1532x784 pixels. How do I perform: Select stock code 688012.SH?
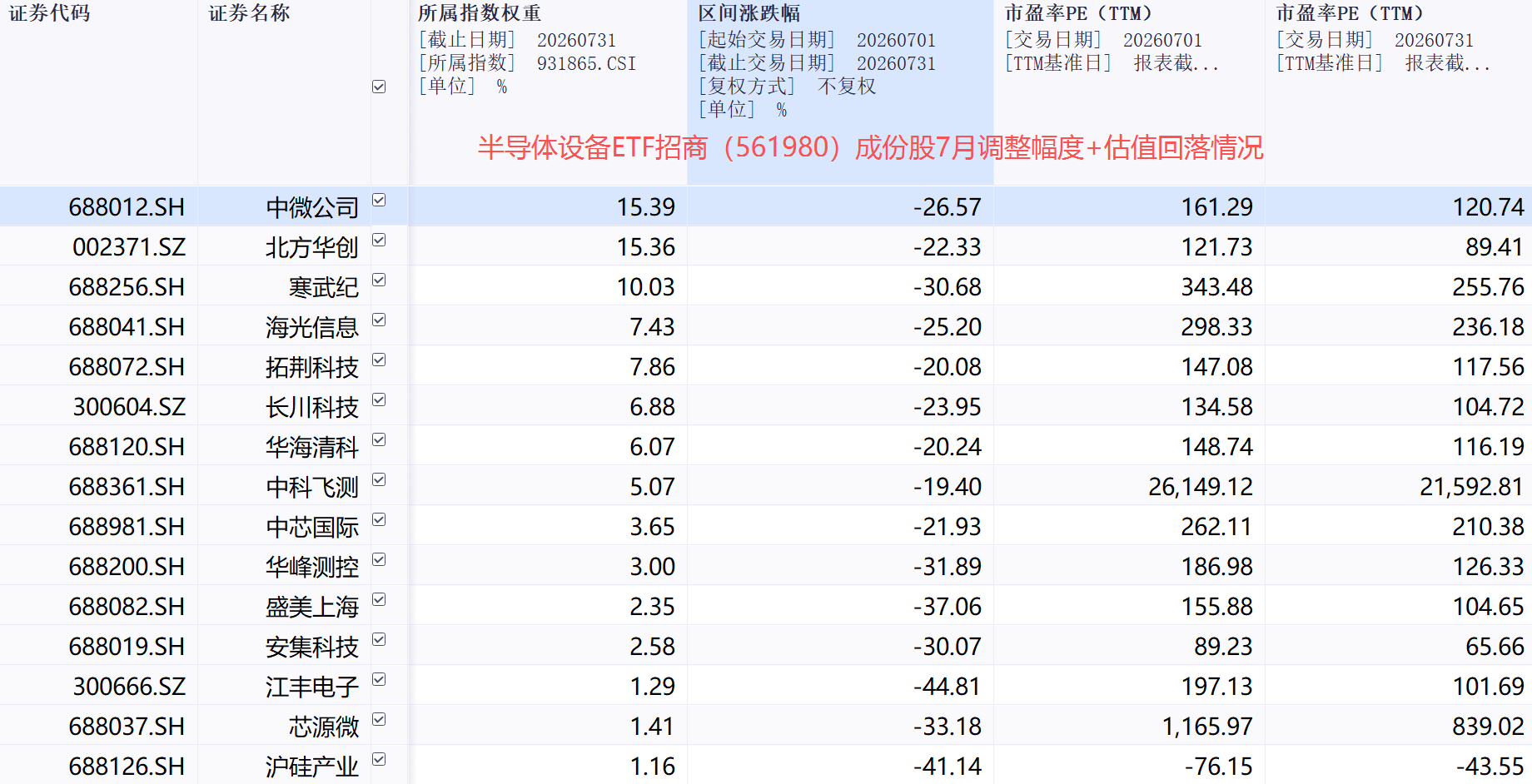(x=127, y=206)
